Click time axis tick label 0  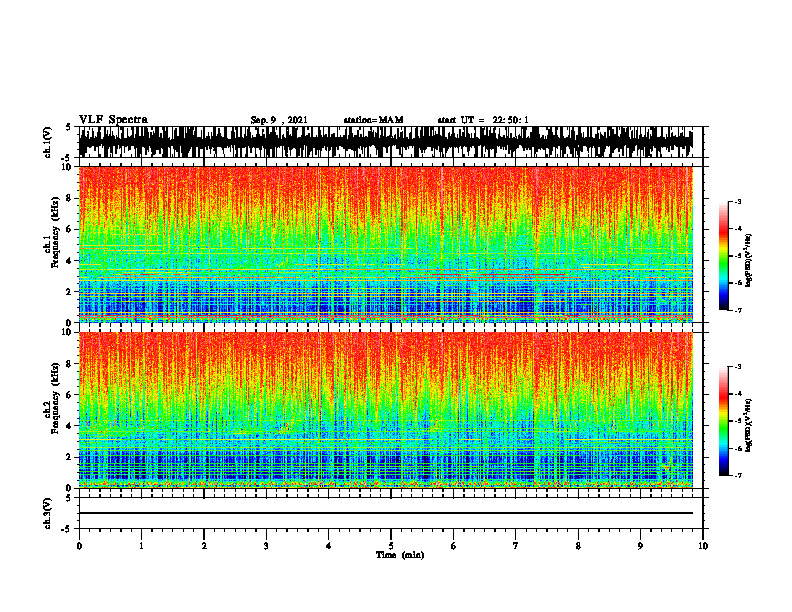79,546
